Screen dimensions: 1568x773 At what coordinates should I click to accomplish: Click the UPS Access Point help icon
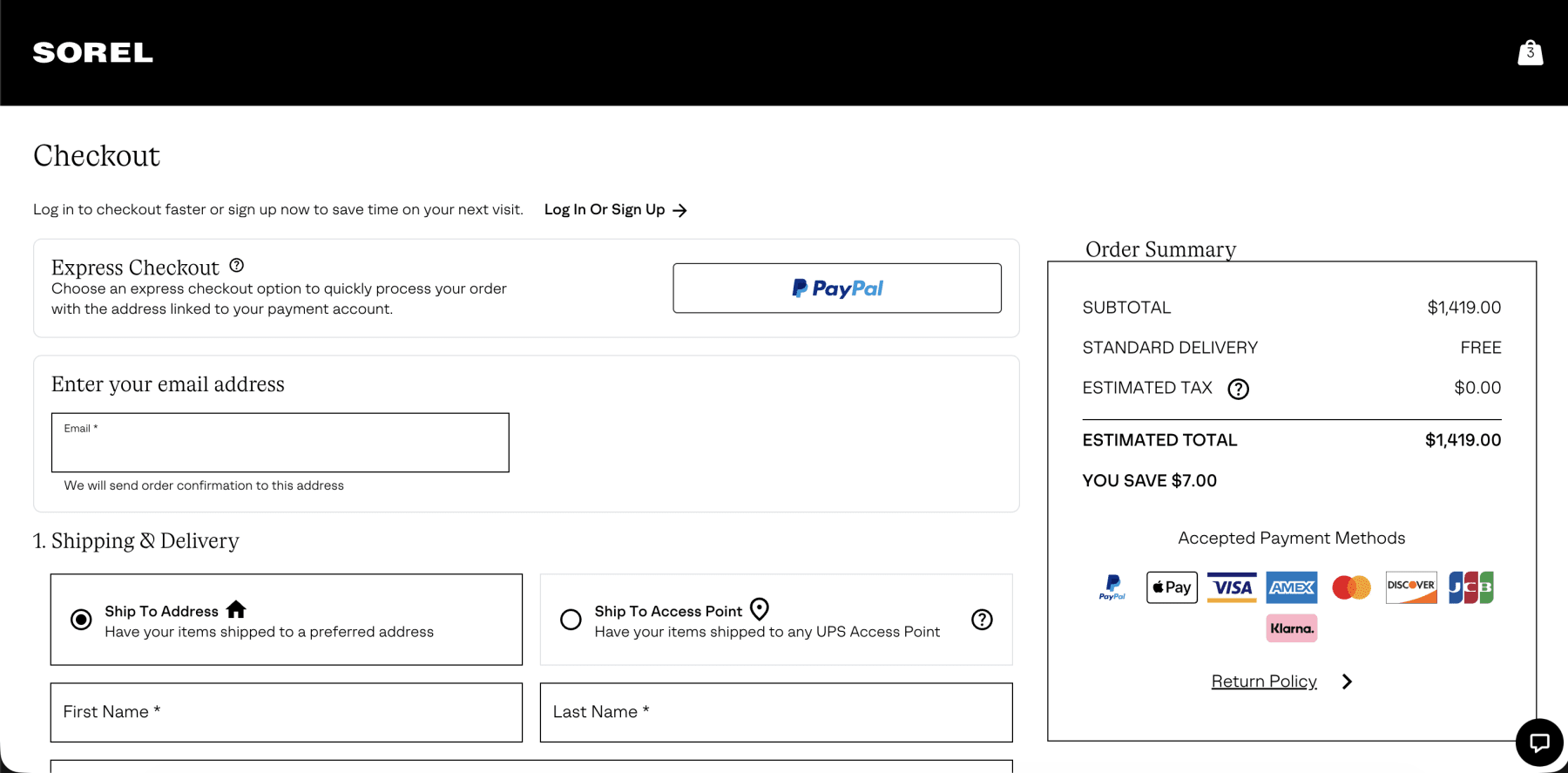pos(983,620)
